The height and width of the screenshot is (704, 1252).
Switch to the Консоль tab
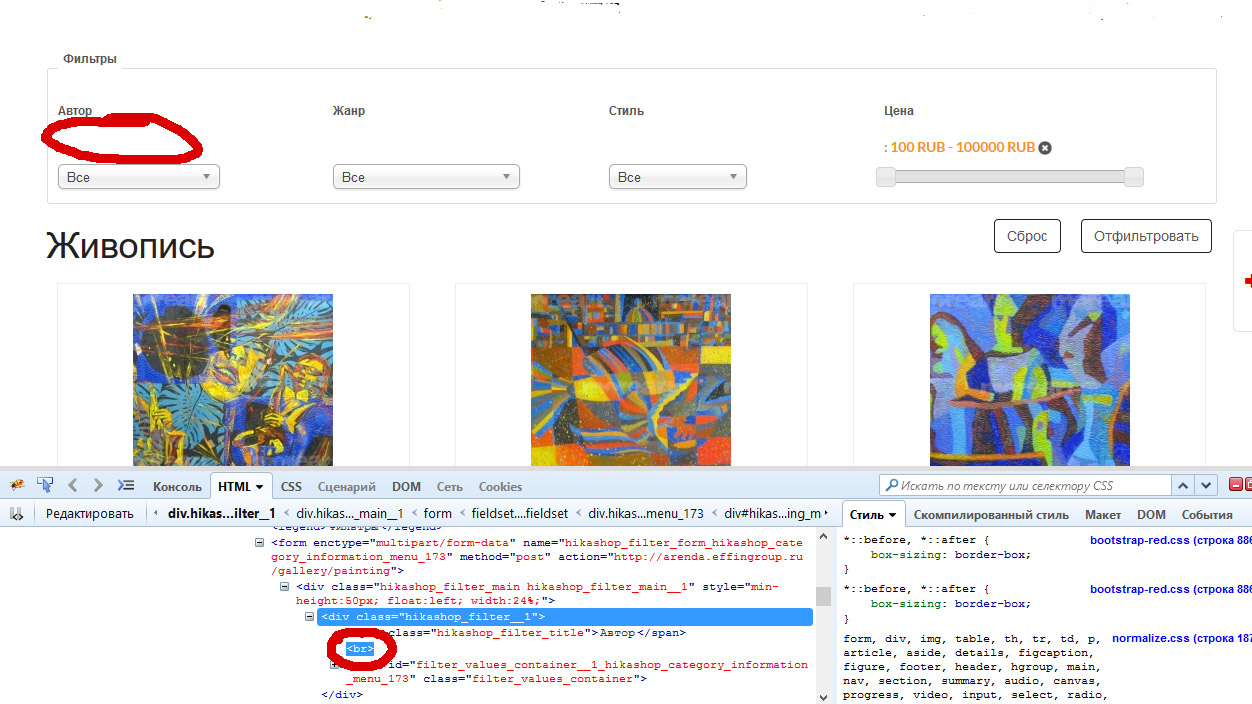pos(177,487)
